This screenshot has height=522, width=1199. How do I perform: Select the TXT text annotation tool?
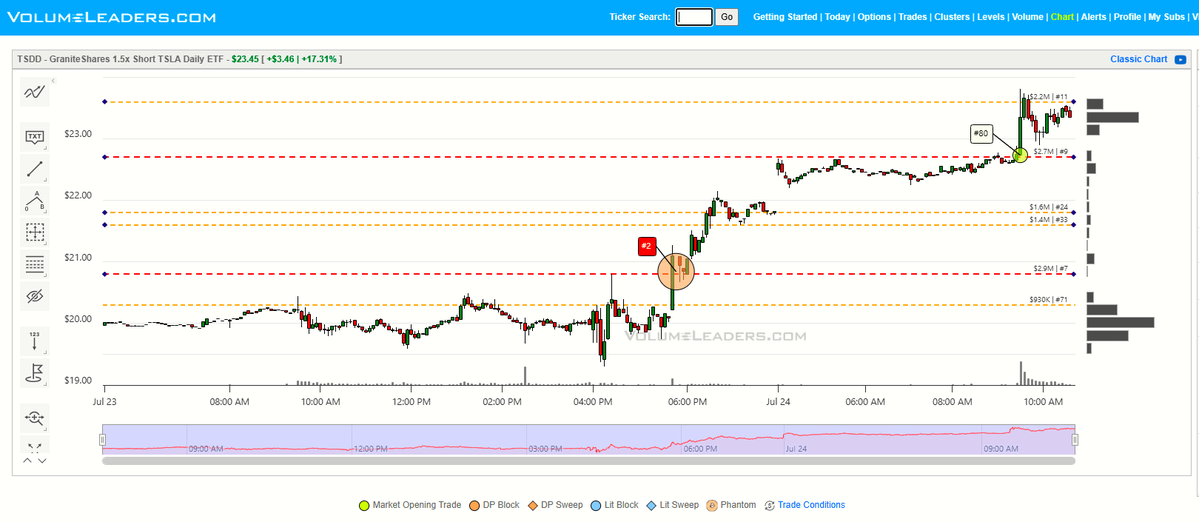(34, 137)
